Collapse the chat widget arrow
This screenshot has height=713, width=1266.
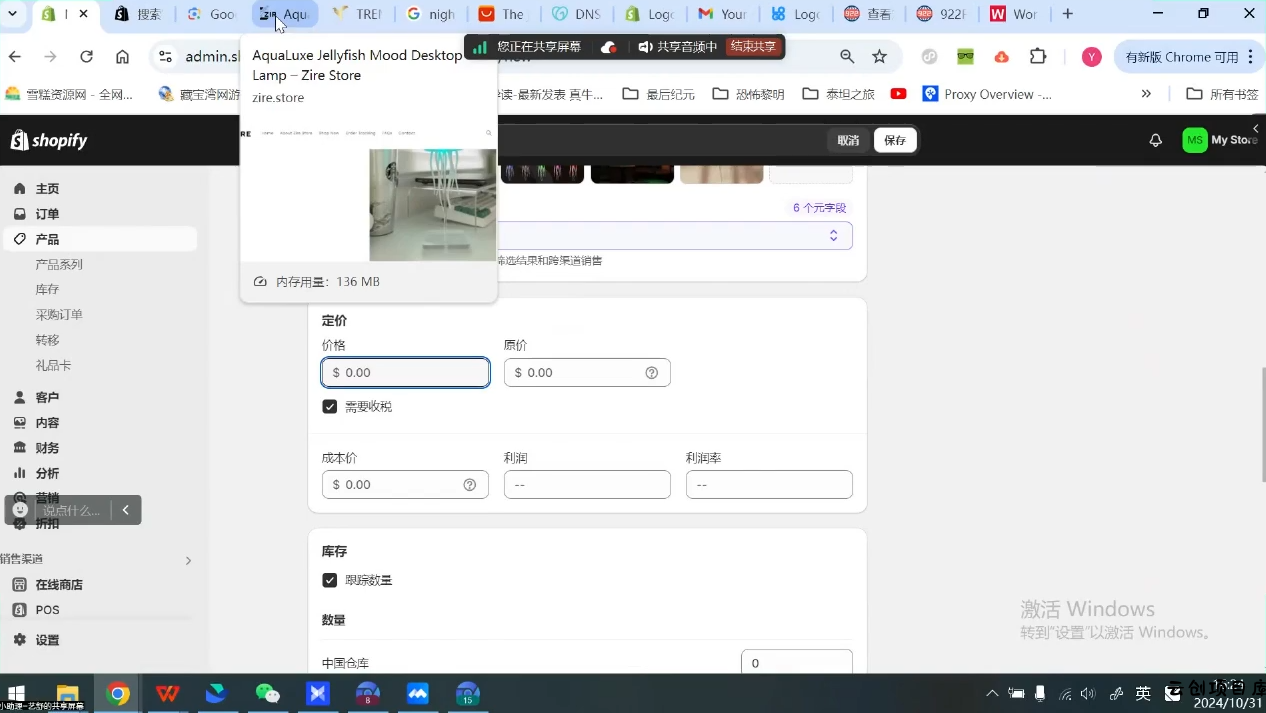[x=126, y=510]
